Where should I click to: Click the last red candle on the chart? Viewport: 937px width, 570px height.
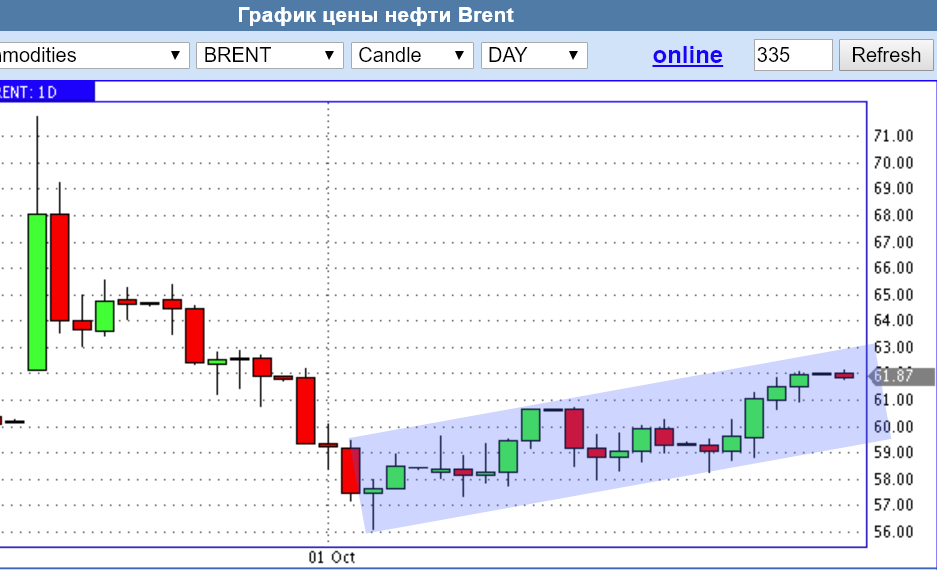[x=844, y=375]
